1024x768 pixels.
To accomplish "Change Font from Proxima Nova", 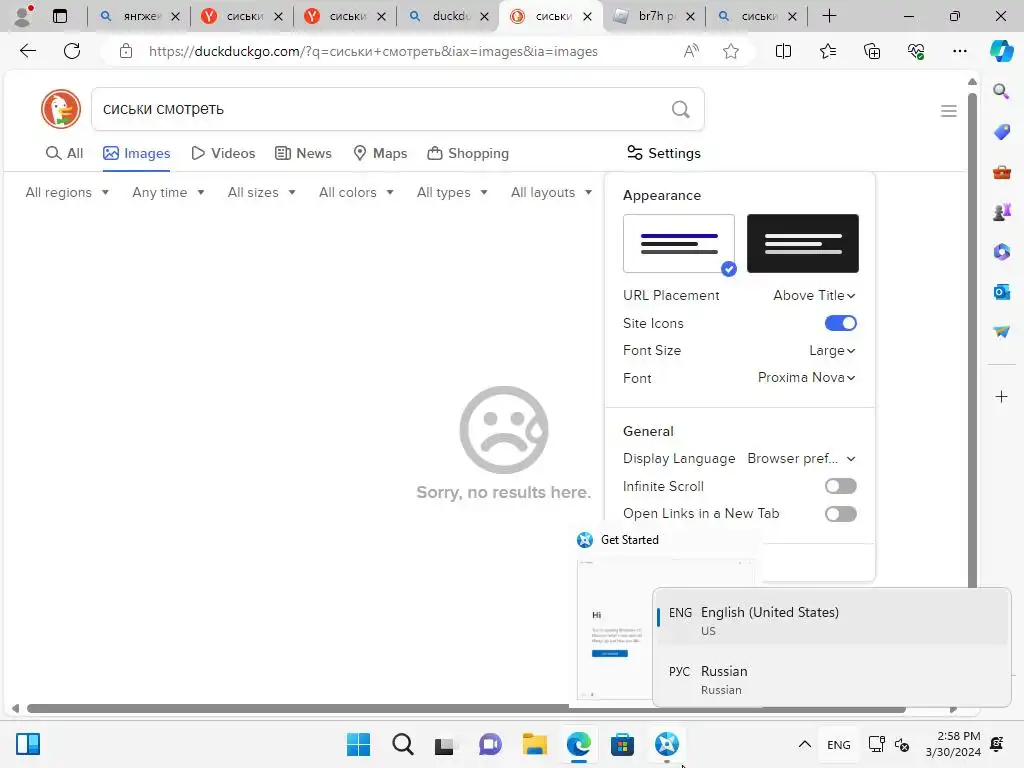I will click(x=807, y=377).
